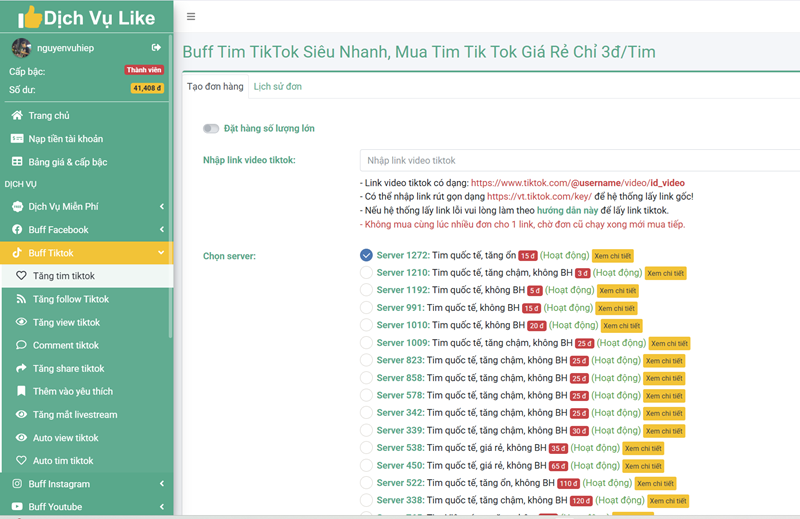Toggle the Đặt hàng số lượng lớn switch
Screen dimensions: 800x519
[211, 129]
